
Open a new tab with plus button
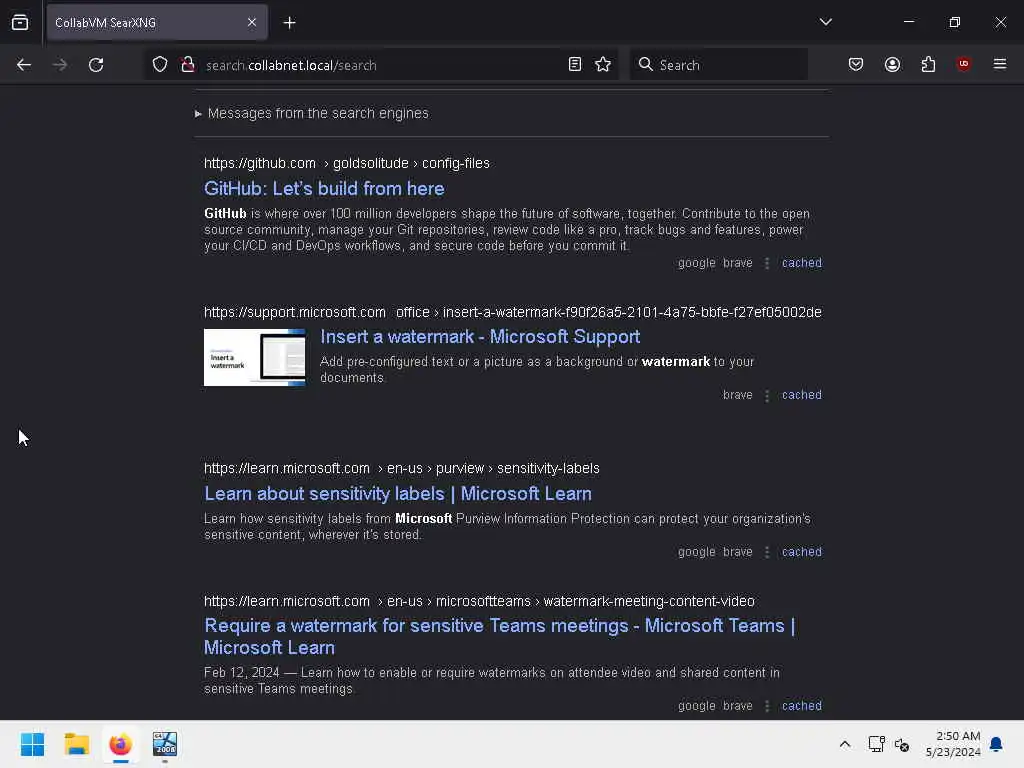click(289, 23)
